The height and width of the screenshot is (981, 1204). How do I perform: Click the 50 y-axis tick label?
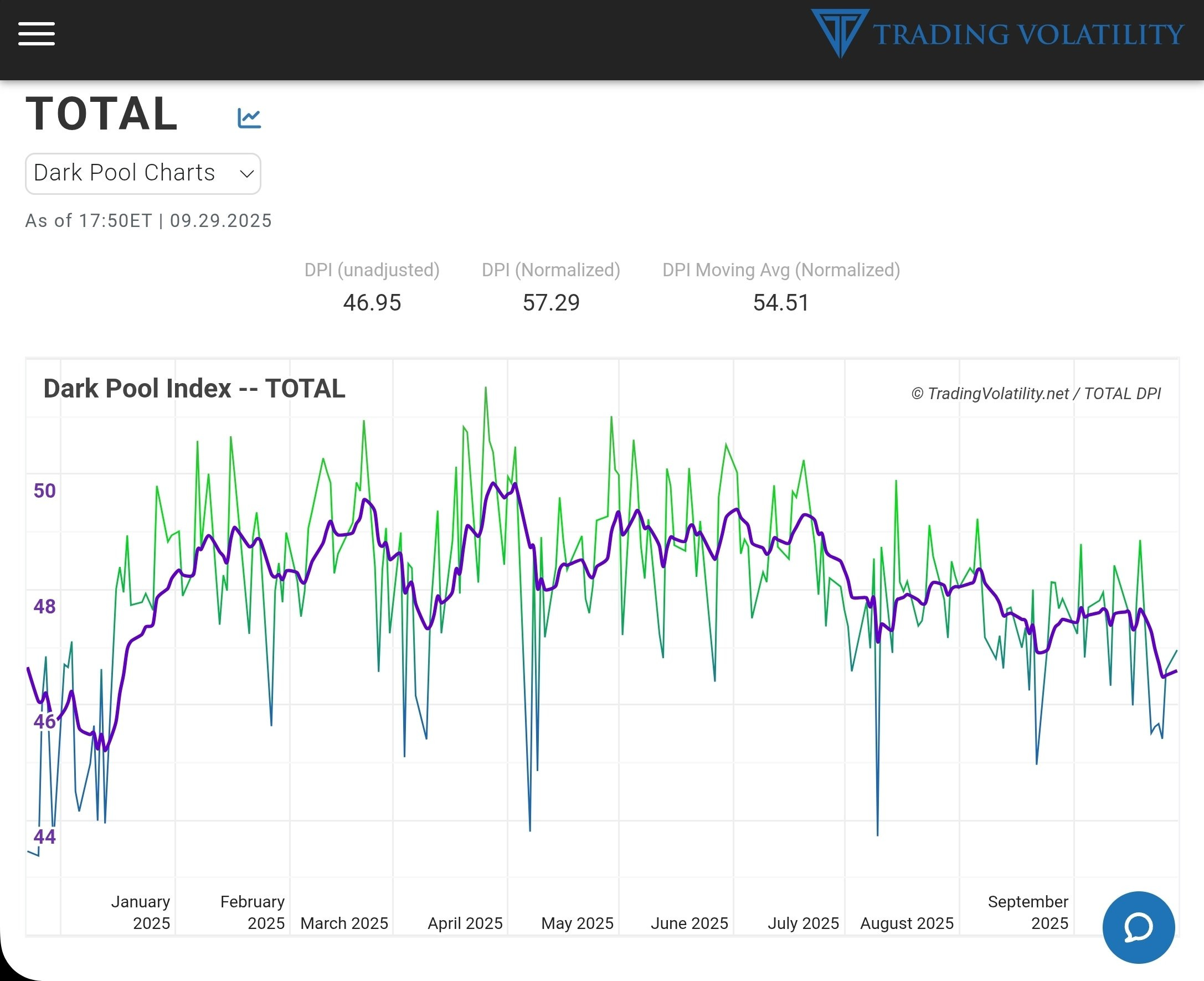45,491
